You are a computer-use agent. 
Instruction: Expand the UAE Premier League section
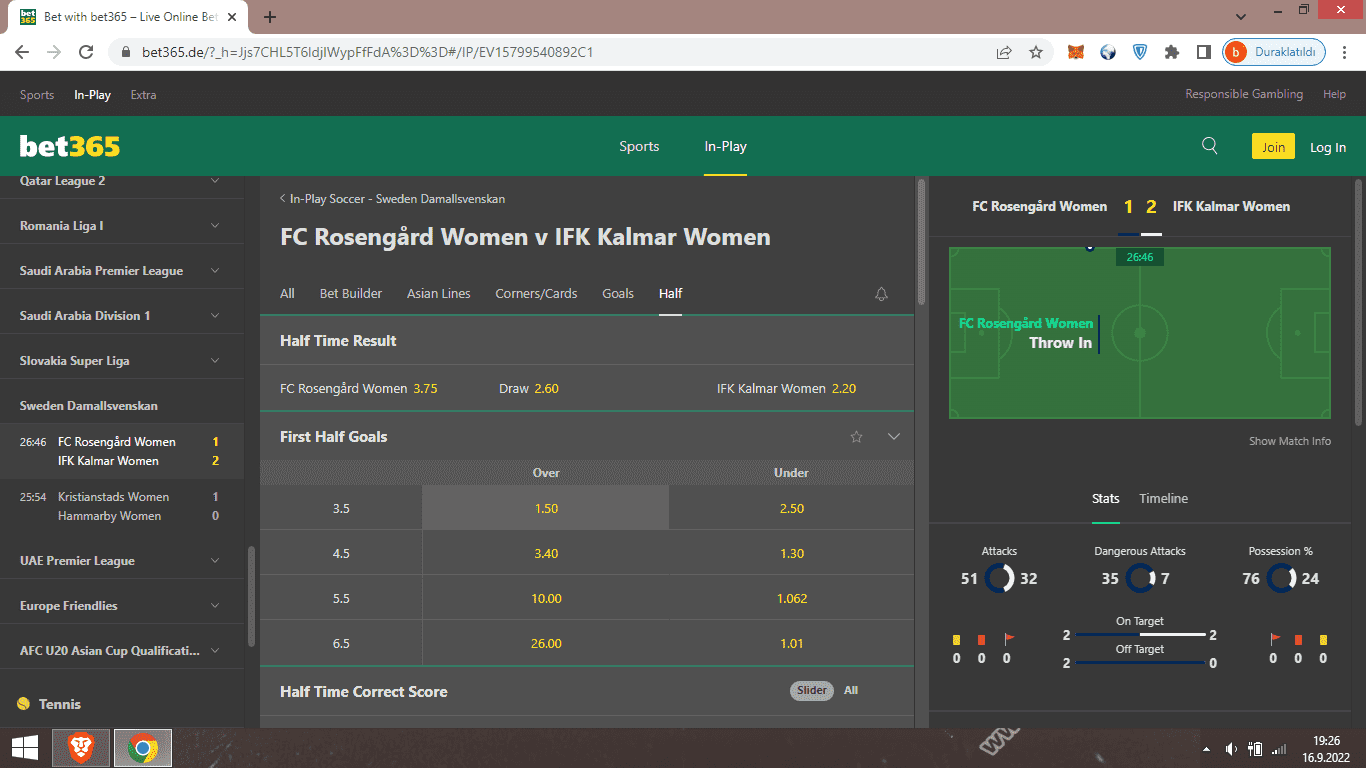click(x=122, y=561)
